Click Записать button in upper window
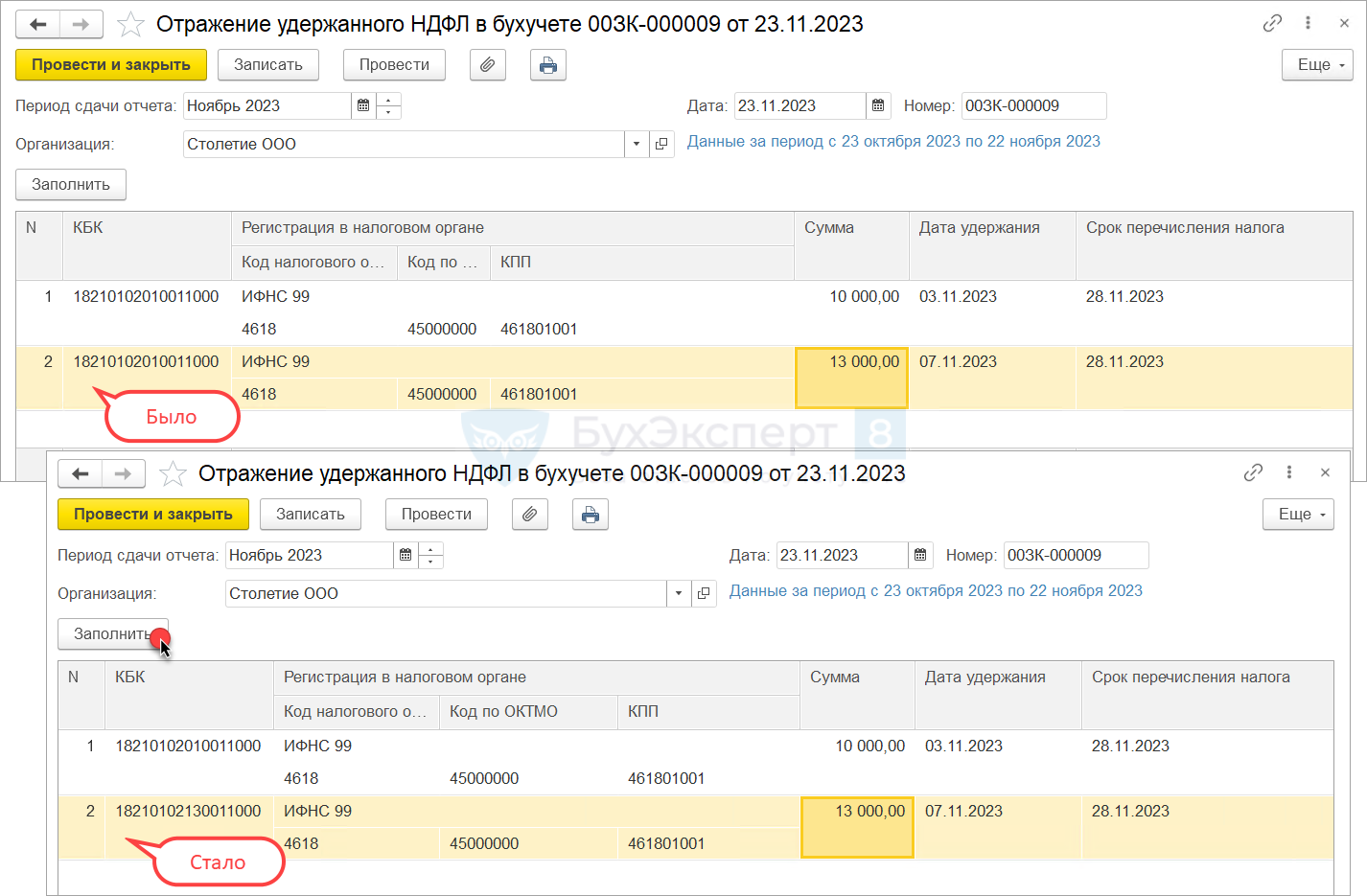This screenshot has width=1367, height=896. point(268,65)
